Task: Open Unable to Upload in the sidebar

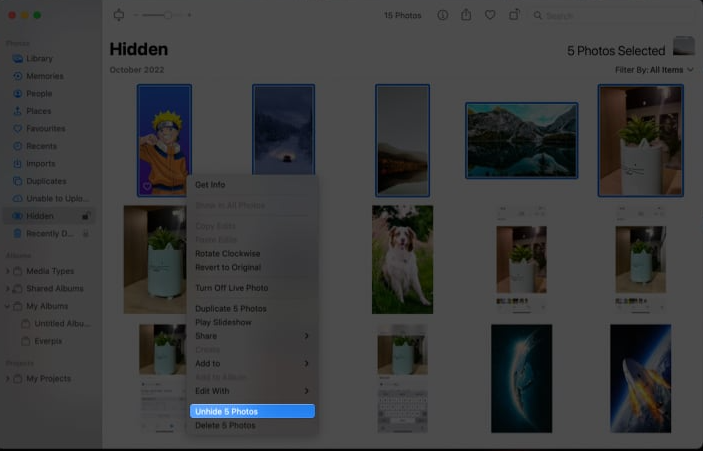Action: click(49, 199)
